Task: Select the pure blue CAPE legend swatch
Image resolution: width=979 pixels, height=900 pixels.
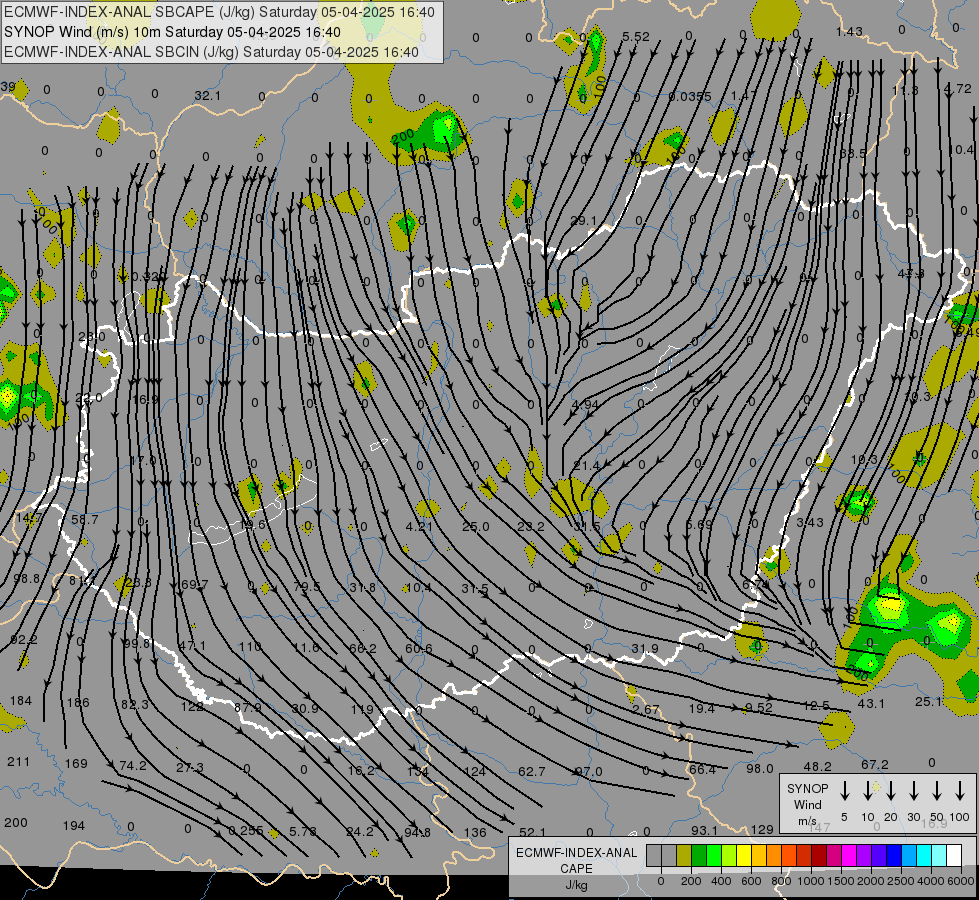Action: pos(893,855)
